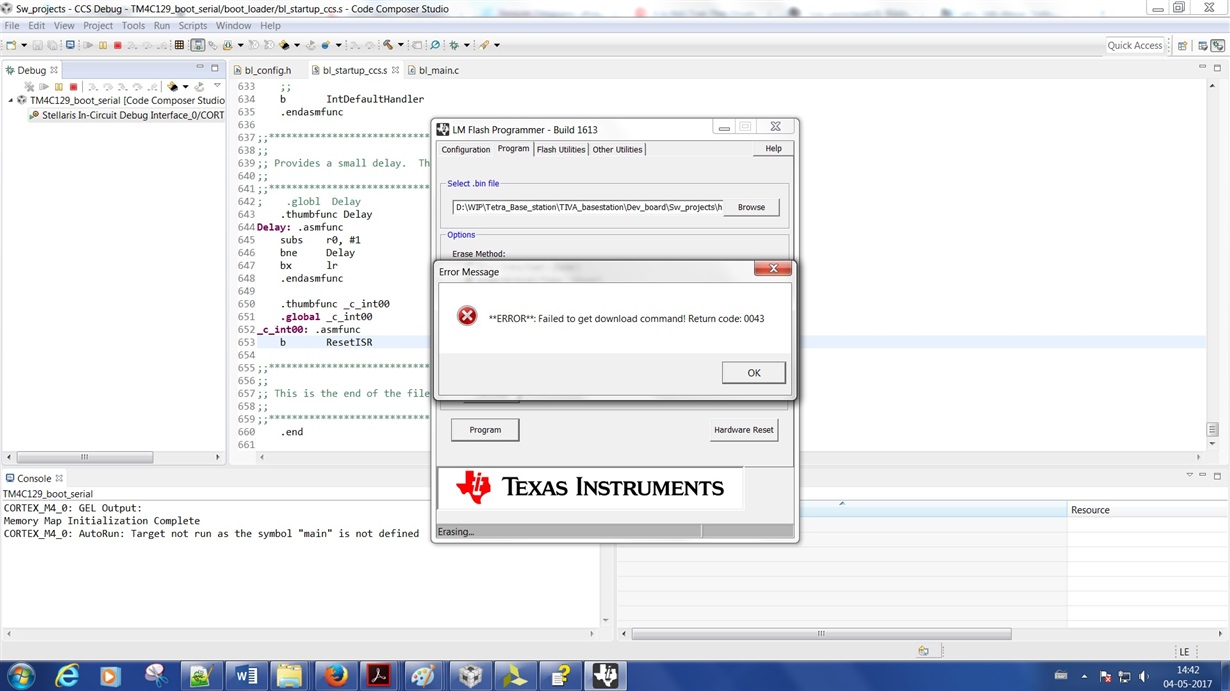Maximize the Debug view panel
Viewport: 1230px width, 691px height.
point(215,68)
